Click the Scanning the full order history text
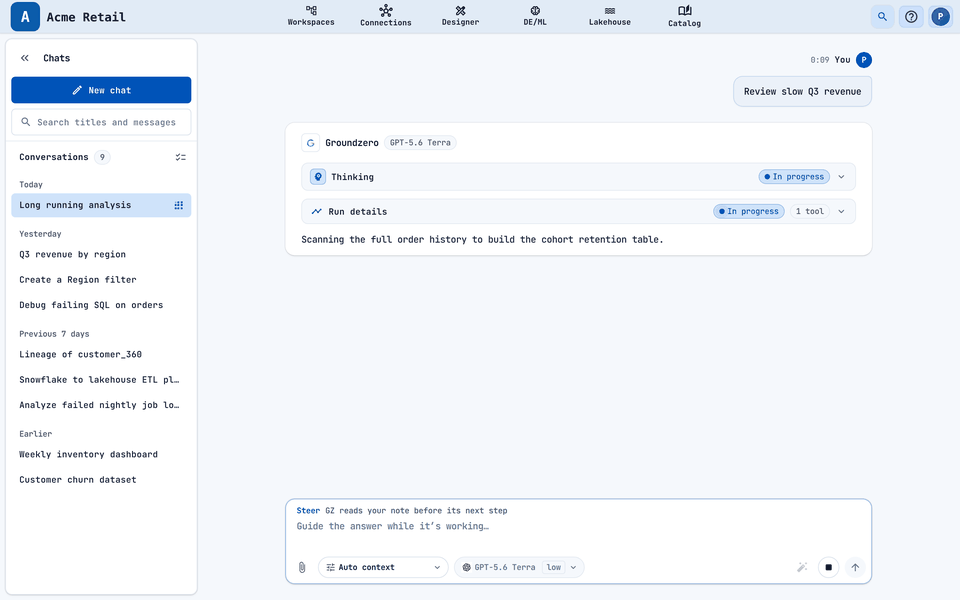Viewport: 960px width, 600px height. tap(482, 239)
